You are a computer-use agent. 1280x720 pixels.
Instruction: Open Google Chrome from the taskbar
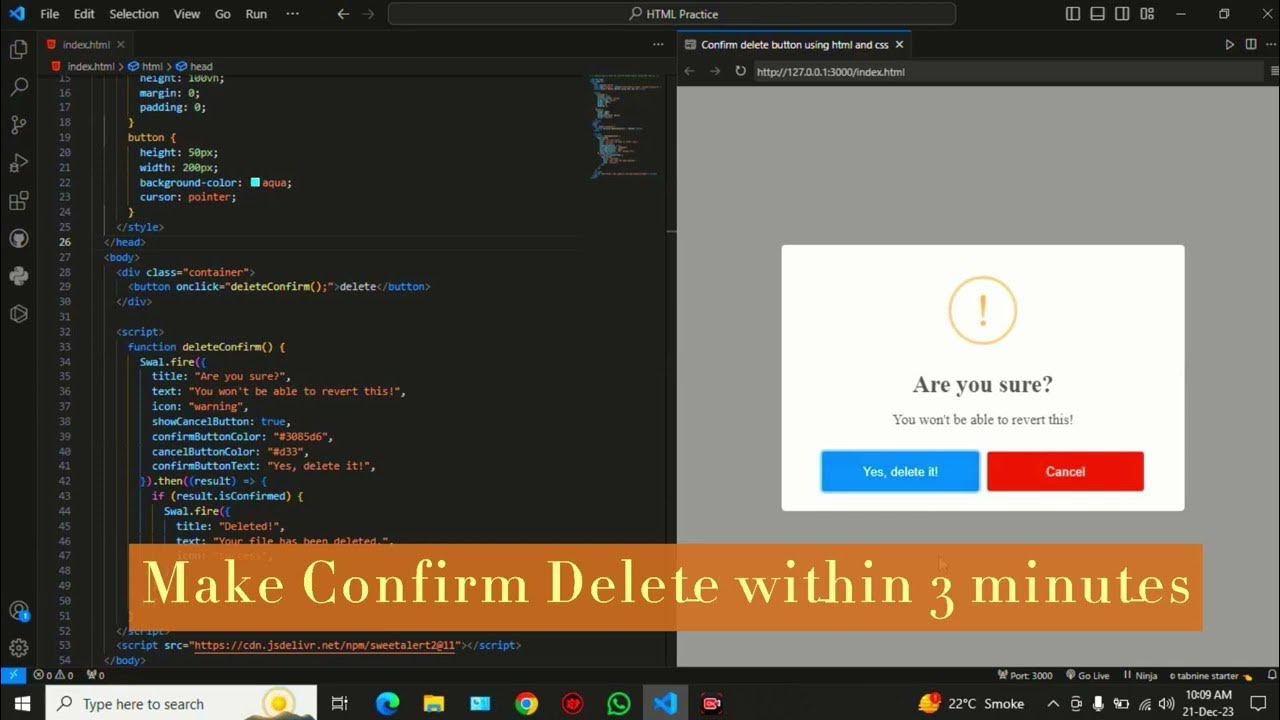pos(526,704)
